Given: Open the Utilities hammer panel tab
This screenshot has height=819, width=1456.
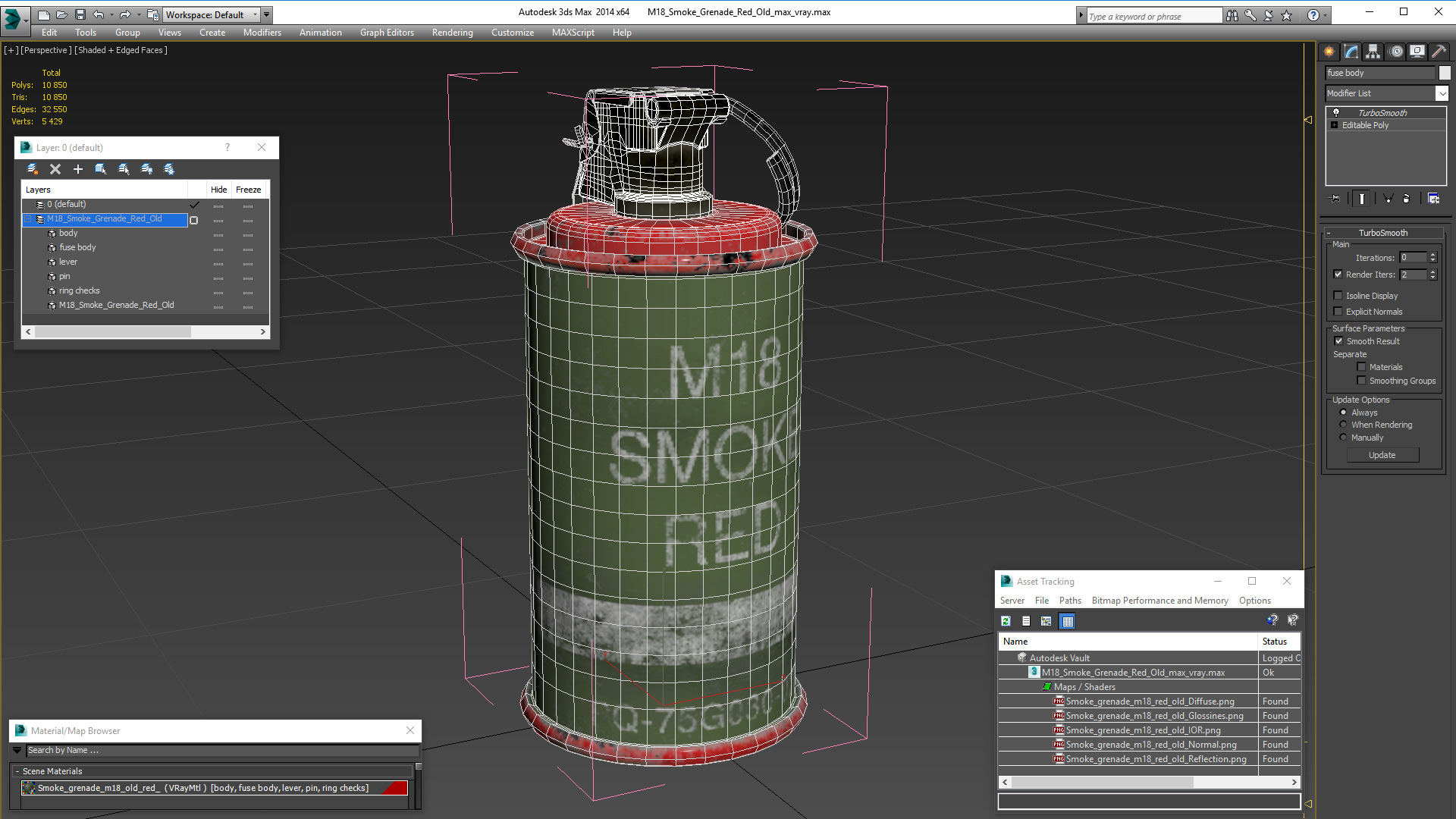Looking at the screenshot, I should pyautogui.click(x=1439, y=52).
